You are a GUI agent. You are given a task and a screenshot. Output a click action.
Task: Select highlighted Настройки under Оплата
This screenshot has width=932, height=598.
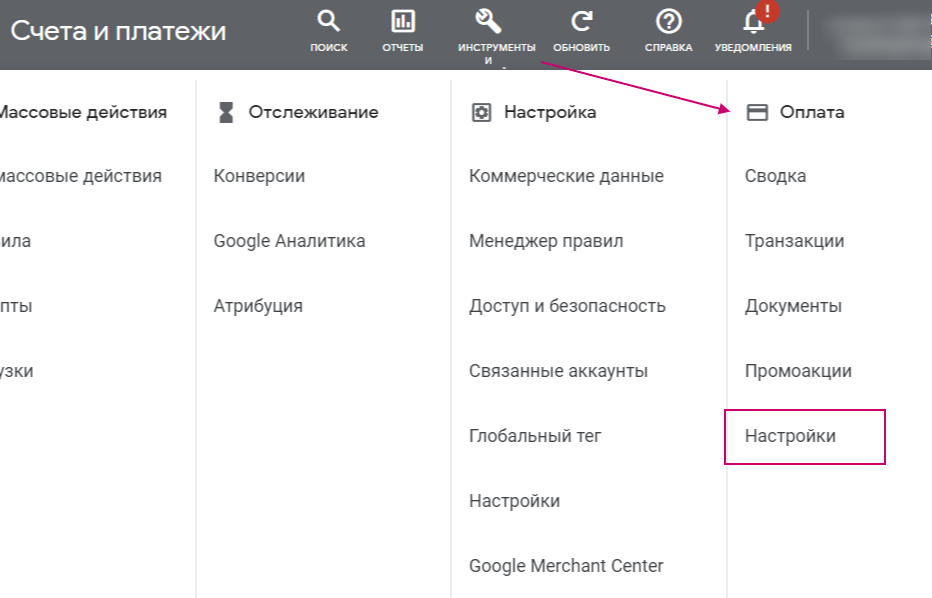coord(790,436)
